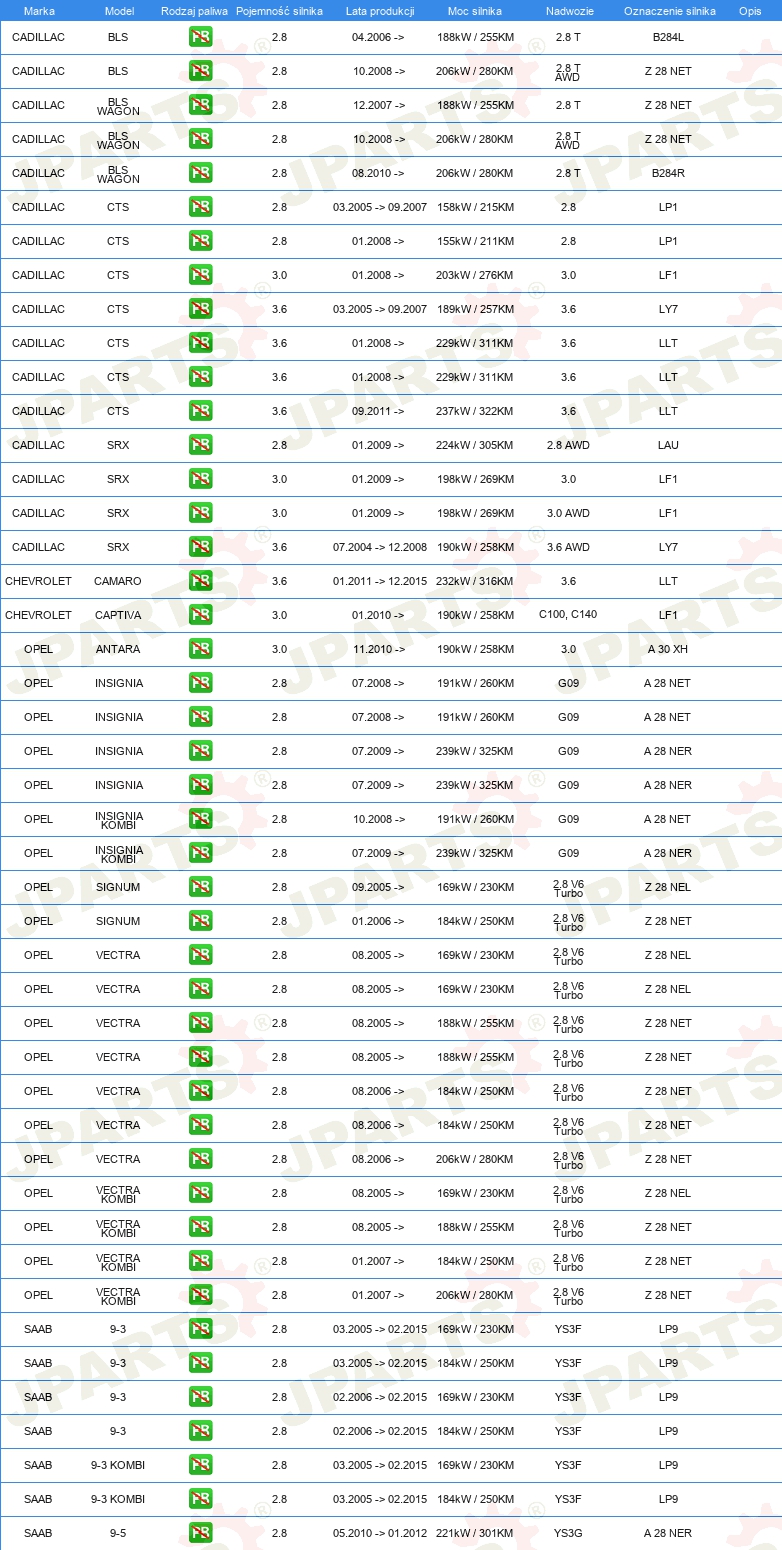Select fuel icon in Insignia Kombi 10.2008 row
The width and height of the screenshot is (782, 1550).
coord(200,819)
